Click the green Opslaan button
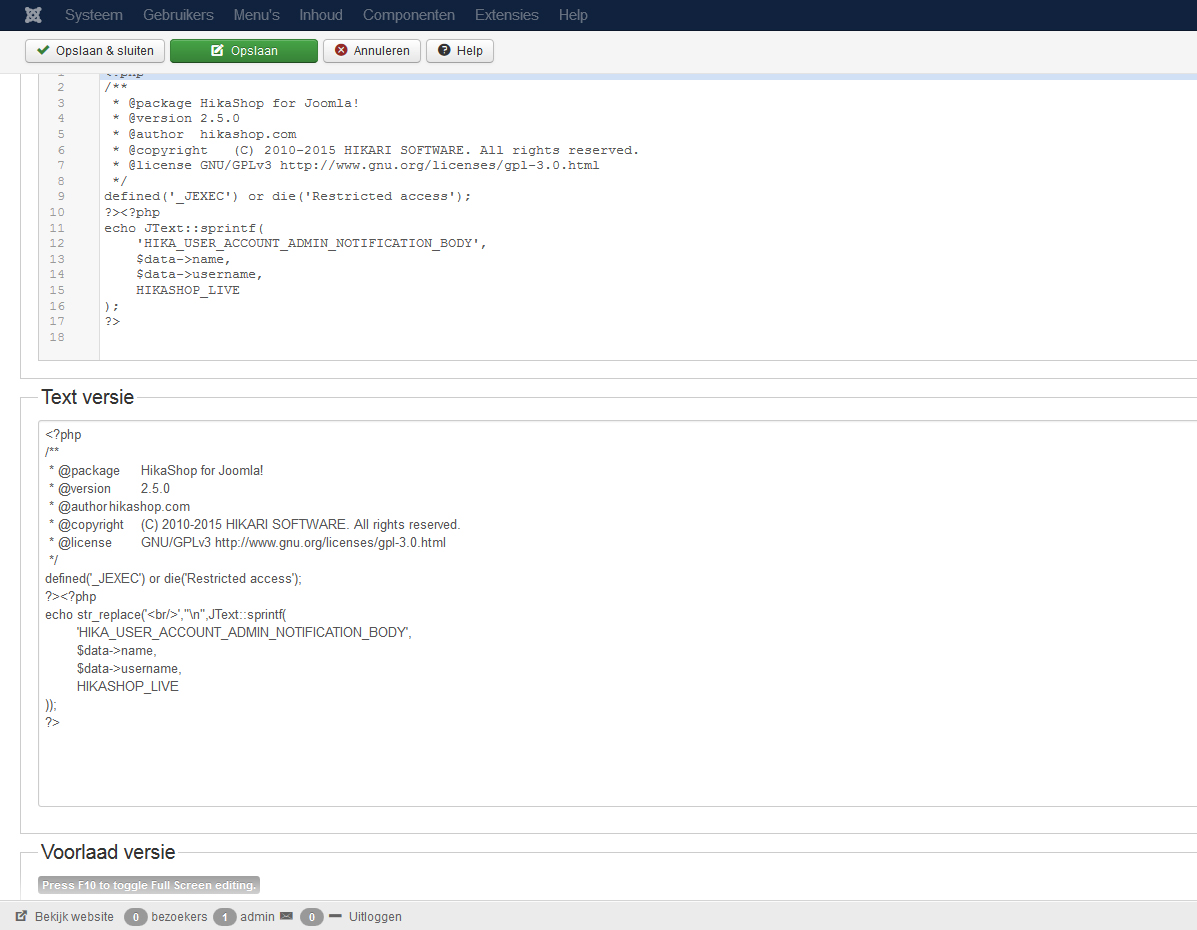 point(244,50)
